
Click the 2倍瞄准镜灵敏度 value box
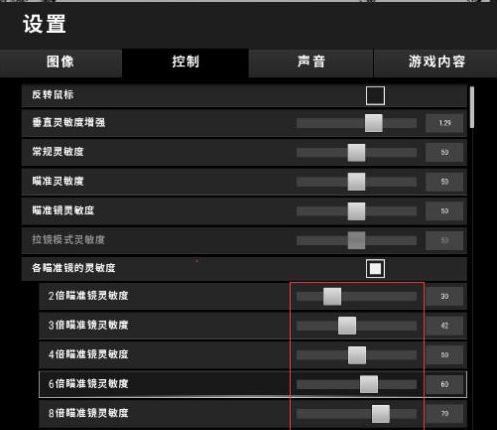click(445, 296)
